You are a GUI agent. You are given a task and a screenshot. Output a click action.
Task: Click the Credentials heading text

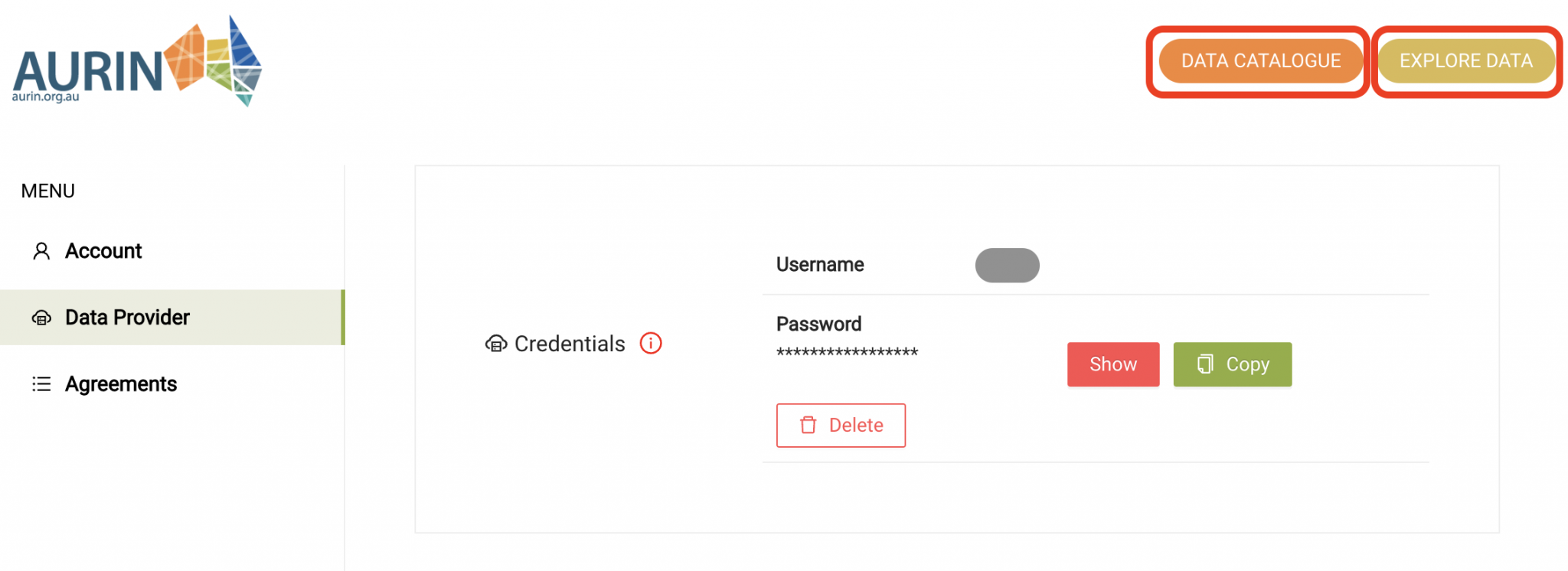(x=570, y=344)
